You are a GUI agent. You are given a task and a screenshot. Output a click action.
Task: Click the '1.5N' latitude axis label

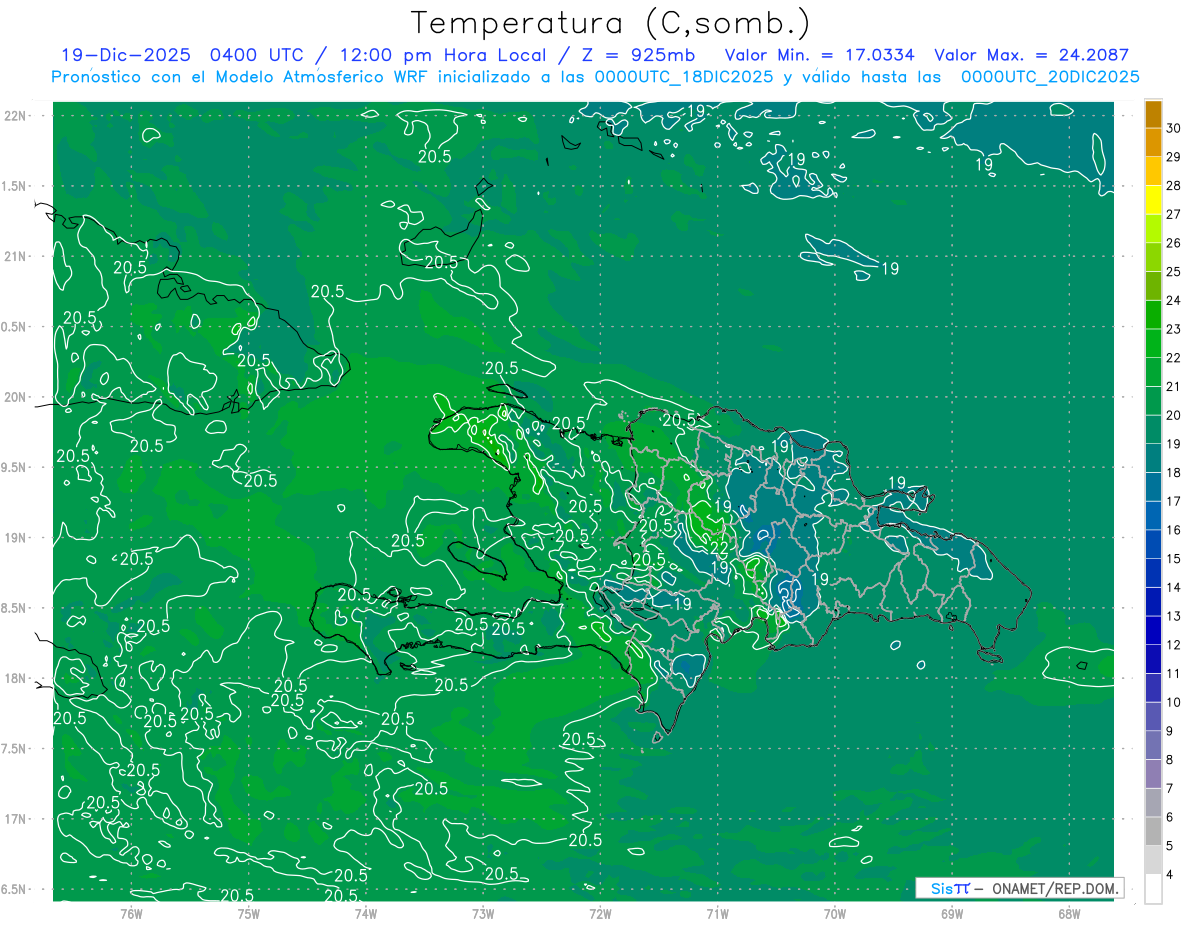(14, 186)
